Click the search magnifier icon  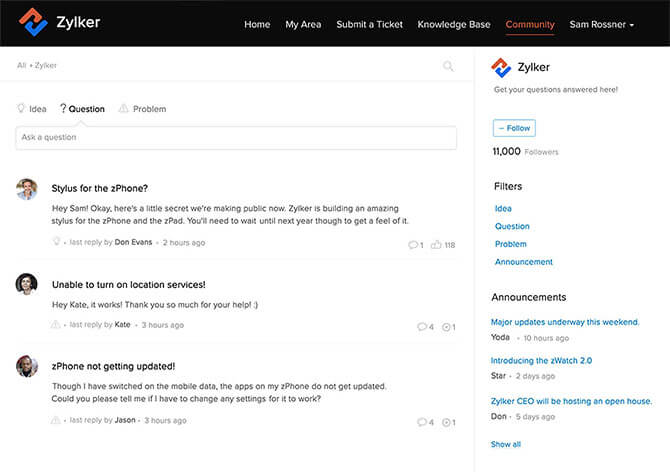point(448,66)
